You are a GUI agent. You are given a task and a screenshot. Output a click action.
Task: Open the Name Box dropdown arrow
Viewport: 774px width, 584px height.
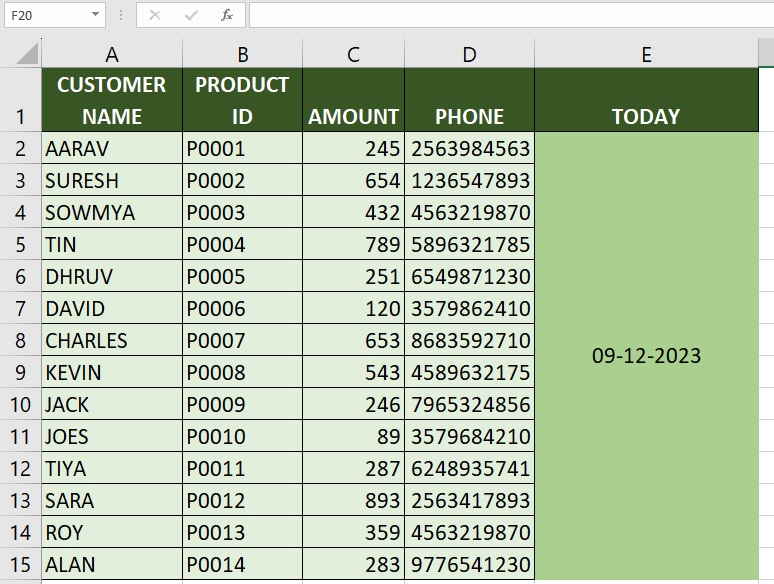[x=96, y=15]
